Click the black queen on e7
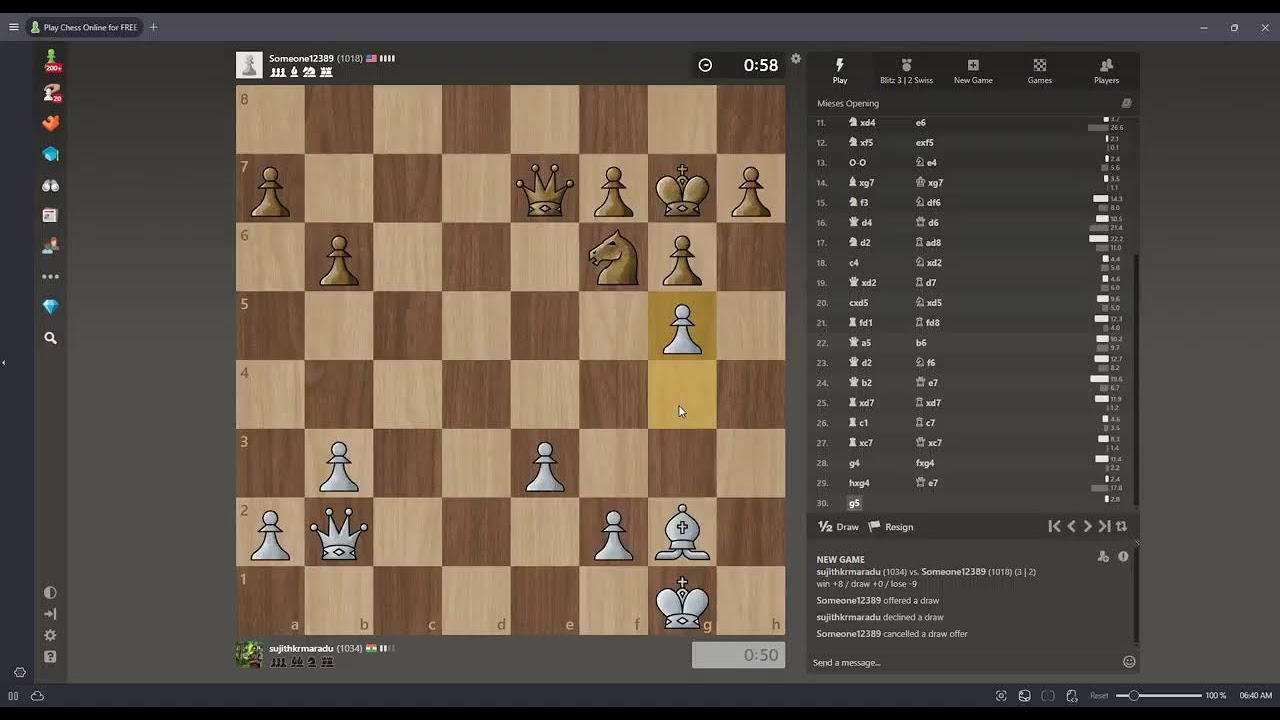 click(545, 188)
